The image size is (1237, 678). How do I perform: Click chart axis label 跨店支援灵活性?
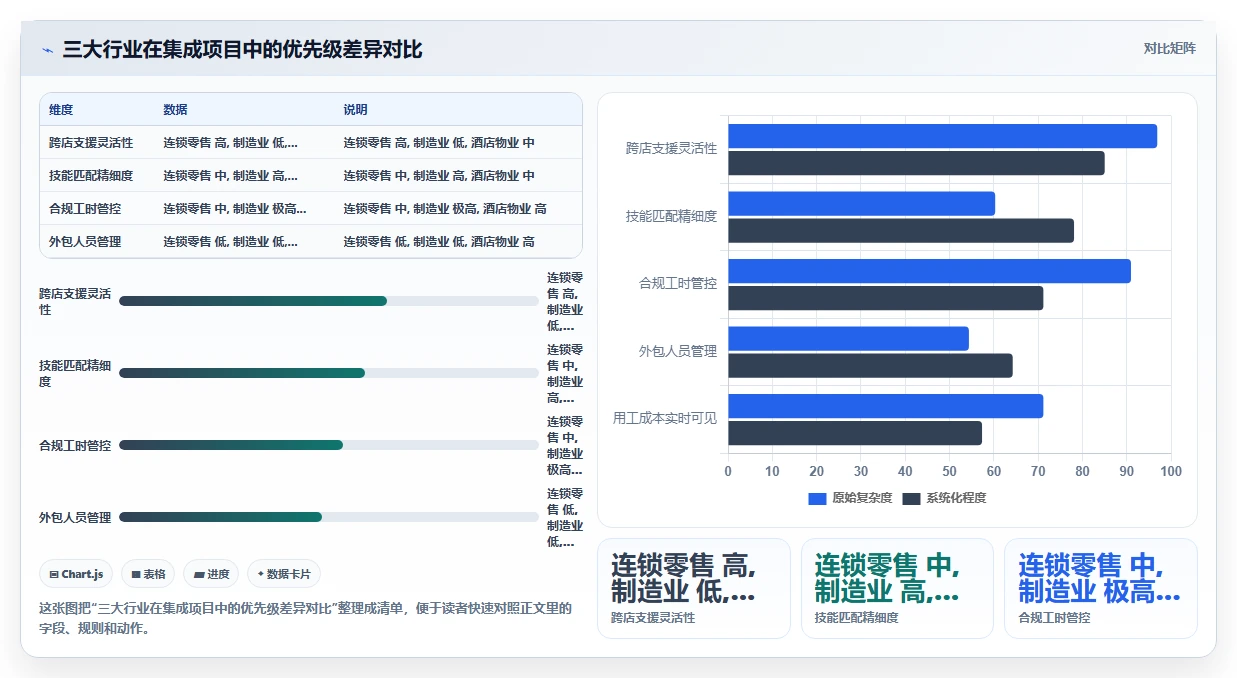[x=671, y=148]
